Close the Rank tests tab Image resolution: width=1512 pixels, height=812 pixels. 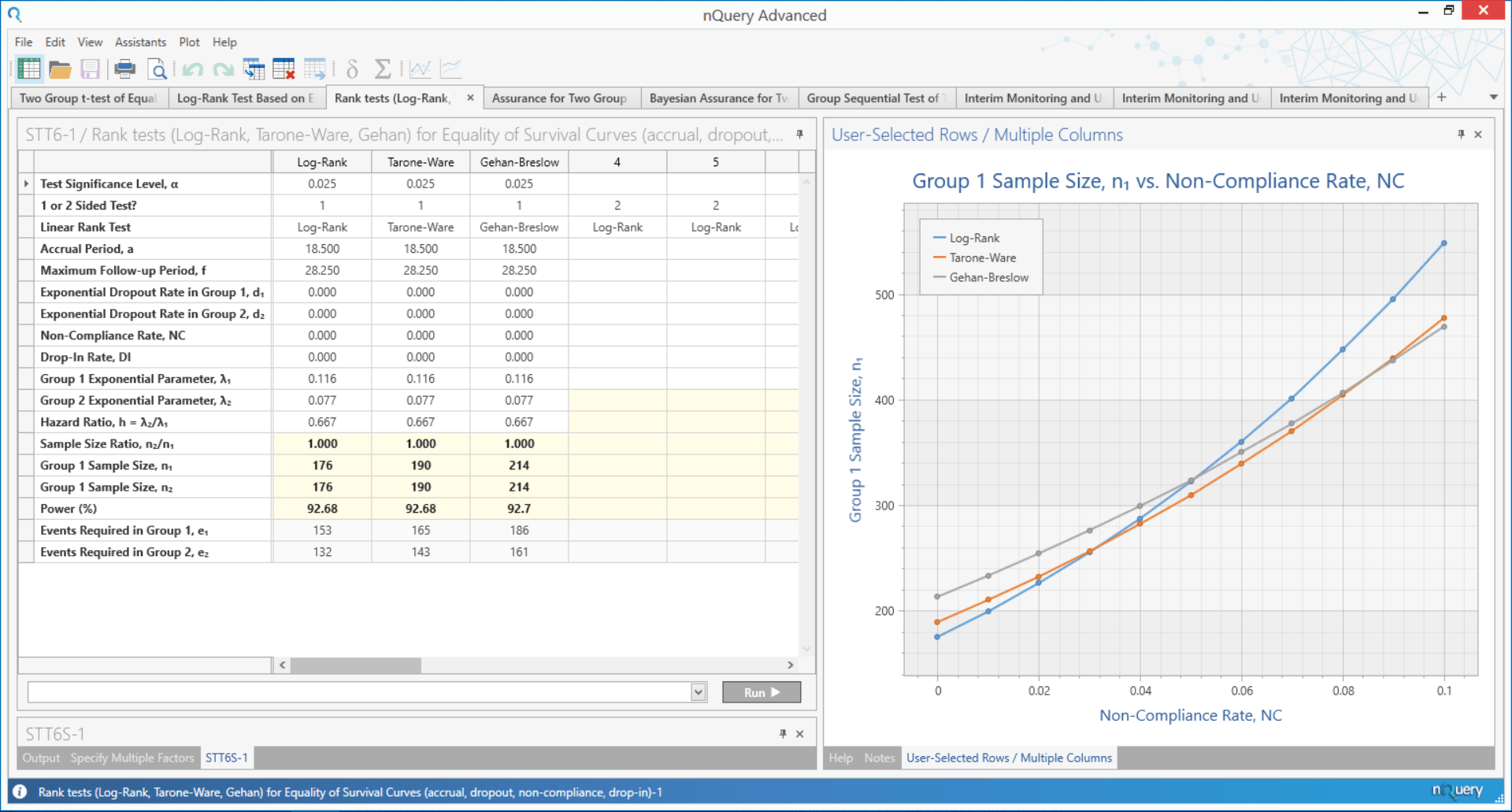(470, 98)
